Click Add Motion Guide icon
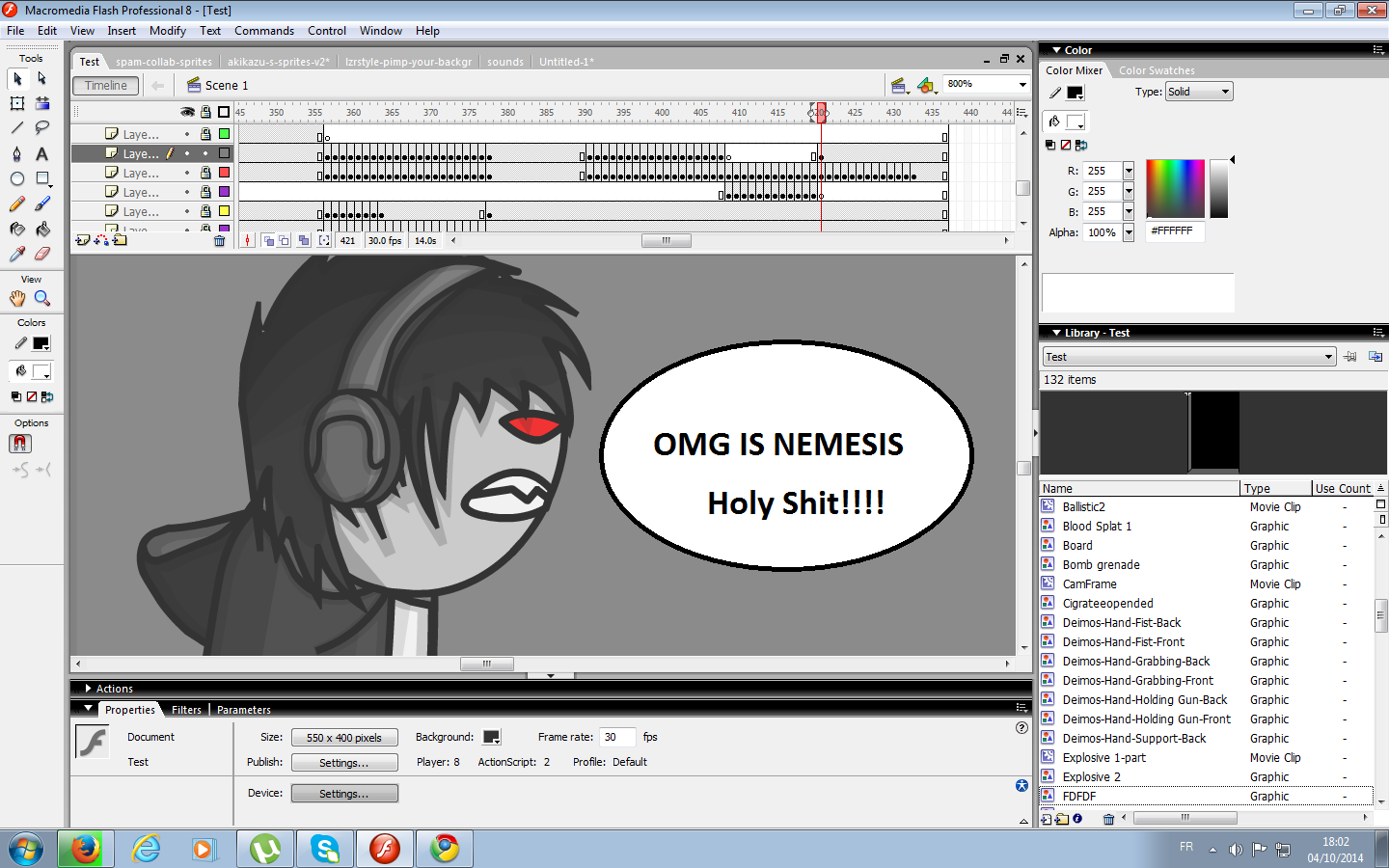 pos(101,240)
